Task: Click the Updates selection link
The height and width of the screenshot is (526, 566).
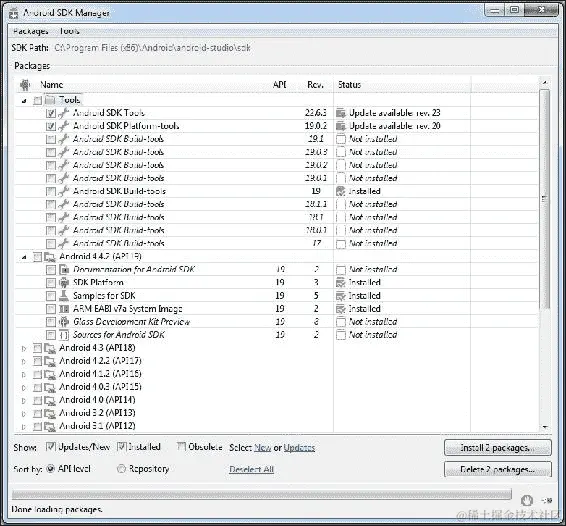Action: click(299, 448)
